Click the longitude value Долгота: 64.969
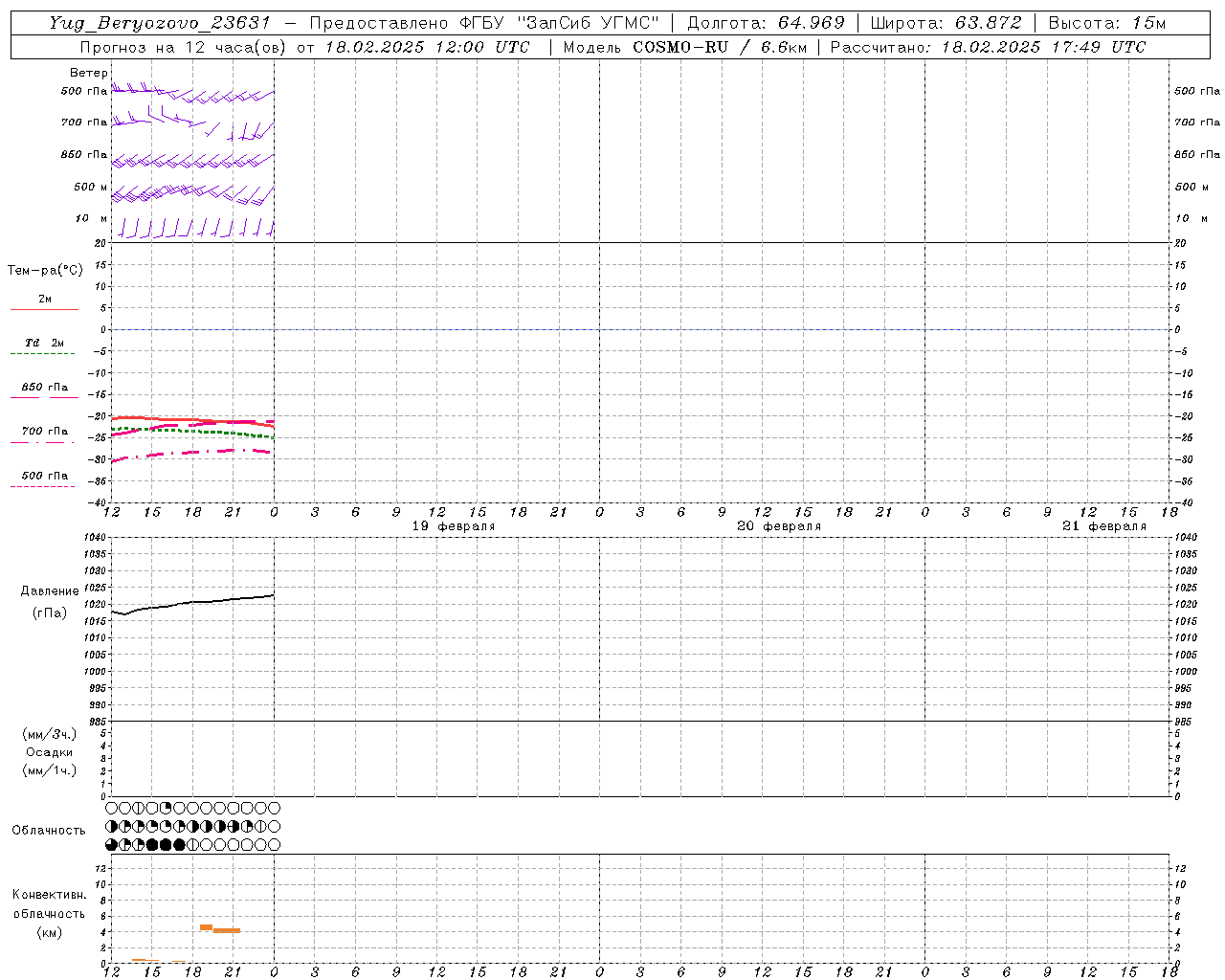Image resolution: width=1225 pixels, height=980 pixels. click(x=766, y=23)
